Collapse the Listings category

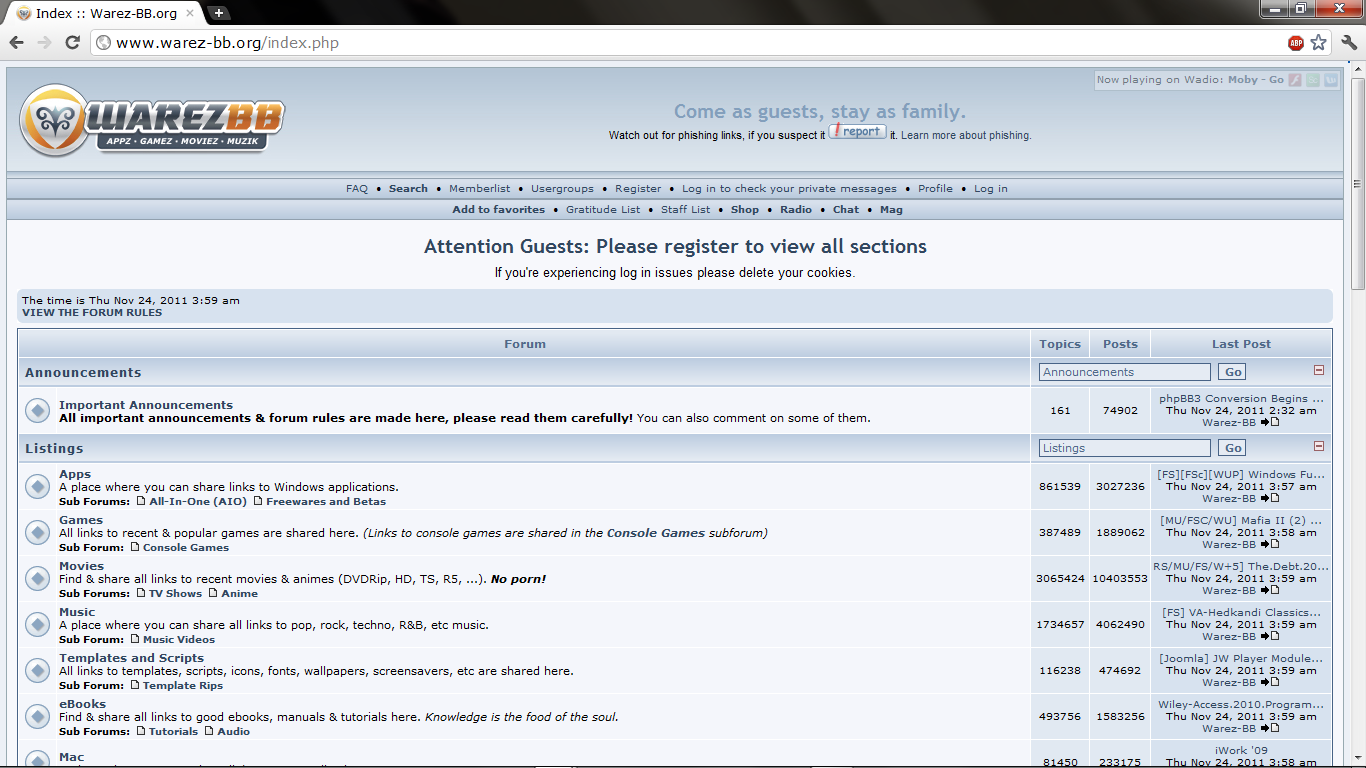(x=1318, y=447)
